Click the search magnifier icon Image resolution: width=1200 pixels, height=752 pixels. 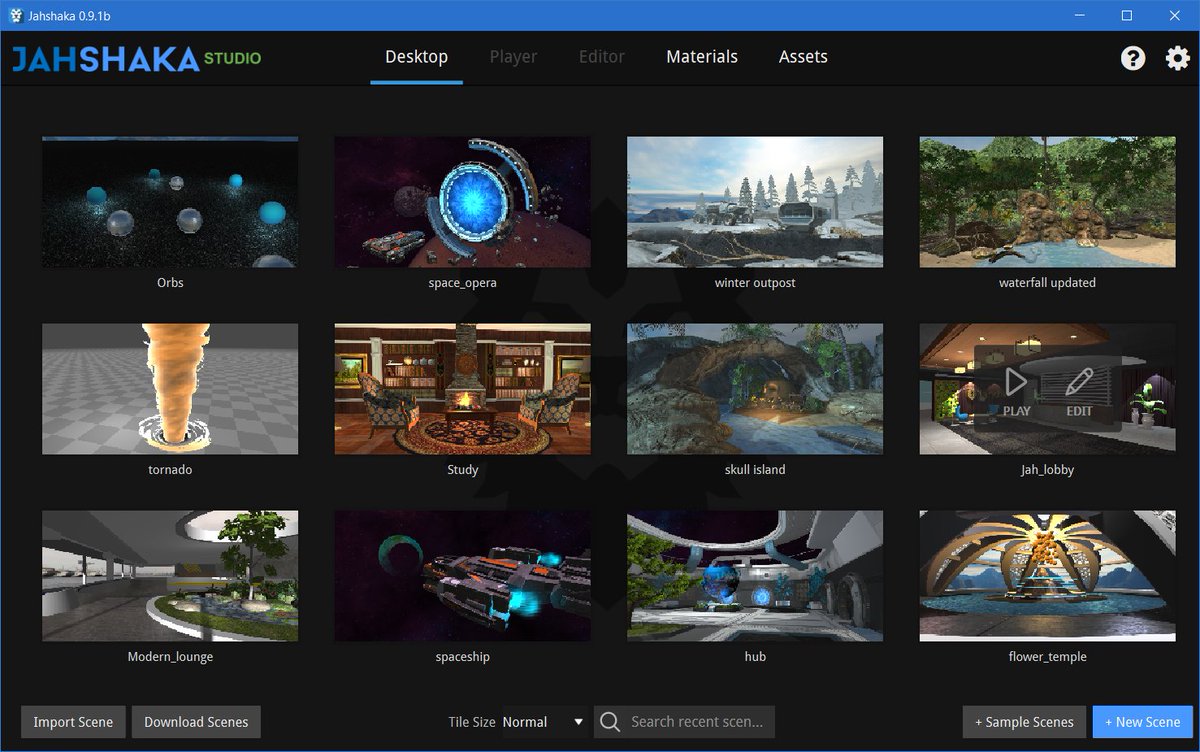pos(610,721)
